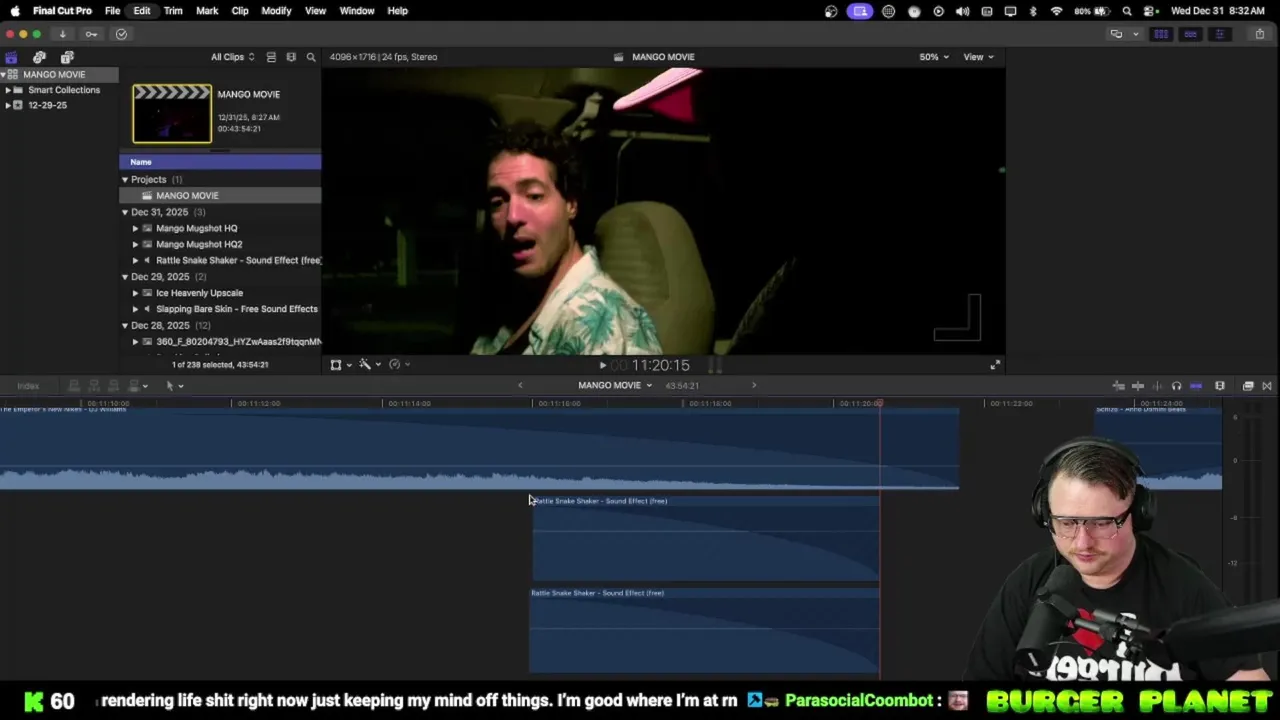Open macOS Control Center icon
The image size is (1280, 720).
pos(1151,11)
